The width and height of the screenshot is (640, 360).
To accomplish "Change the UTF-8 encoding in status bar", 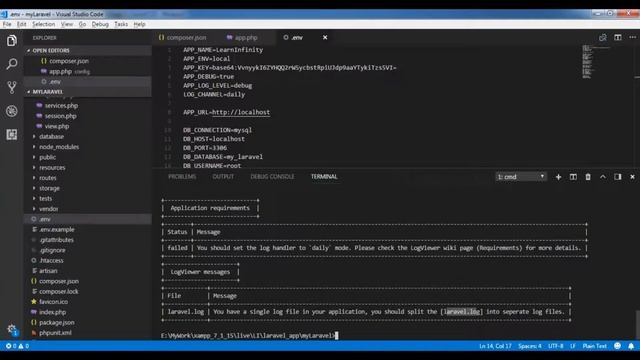I will point(556,346).
